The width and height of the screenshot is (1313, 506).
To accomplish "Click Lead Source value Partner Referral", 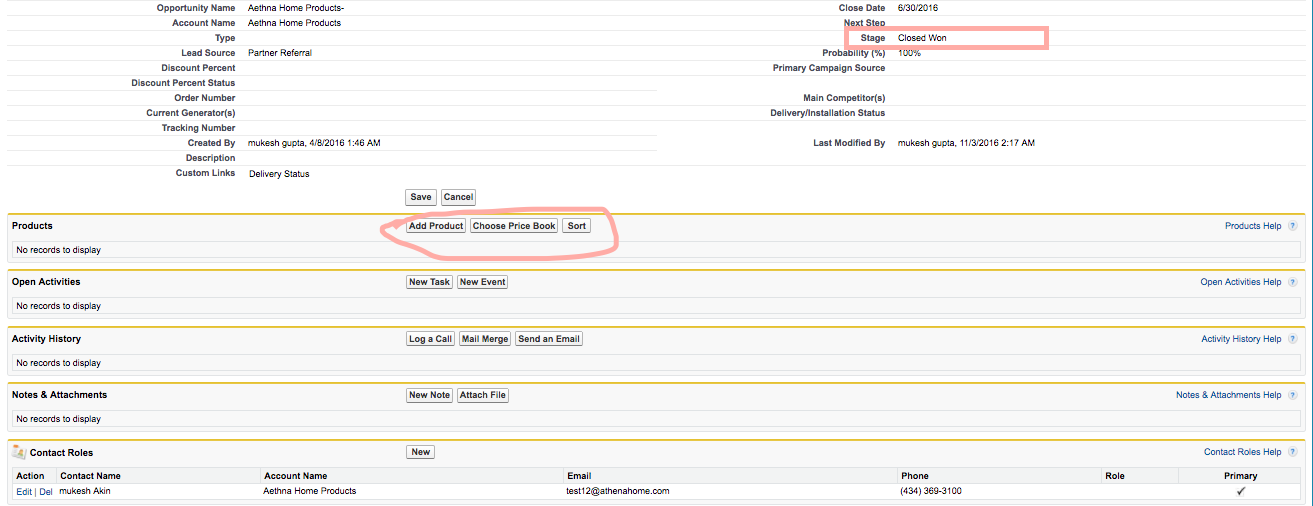I will pos(280,53).
